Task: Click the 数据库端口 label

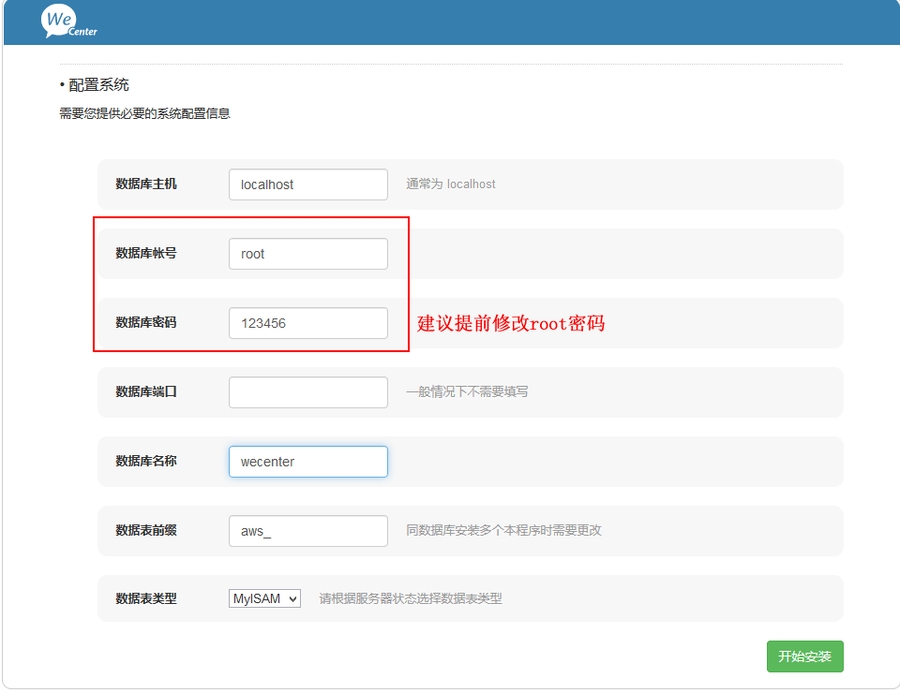Action: [x=146, y=392]
